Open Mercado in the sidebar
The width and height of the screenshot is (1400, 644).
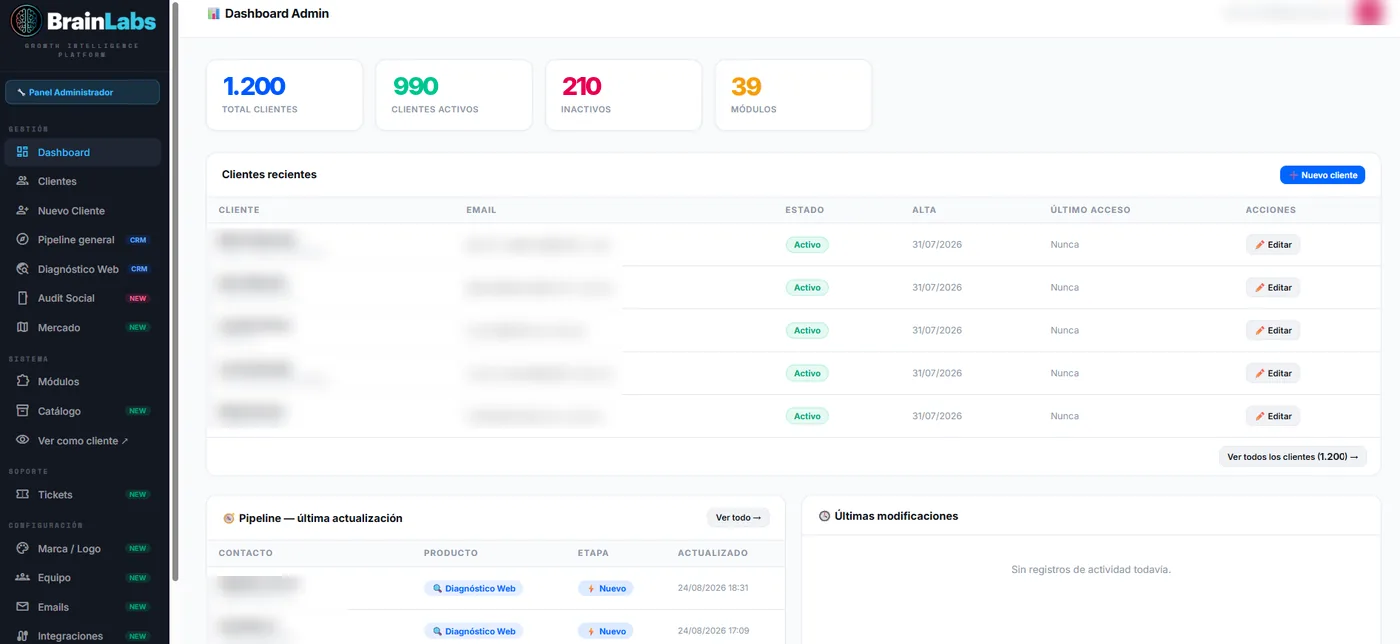[x=82, y=327]
